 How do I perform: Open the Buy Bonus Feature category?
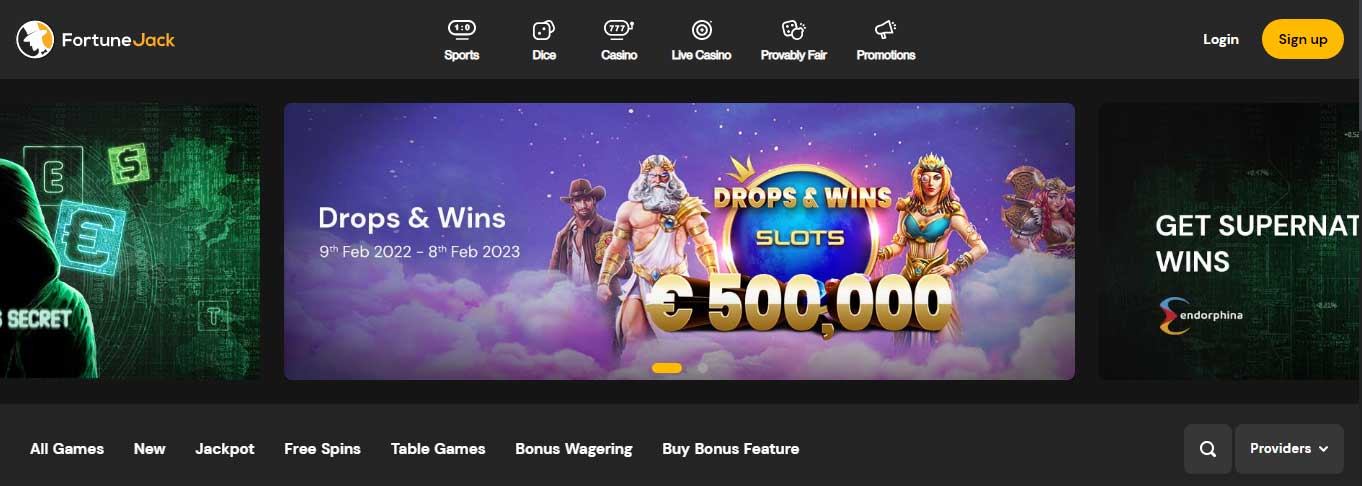click(731, 449)
